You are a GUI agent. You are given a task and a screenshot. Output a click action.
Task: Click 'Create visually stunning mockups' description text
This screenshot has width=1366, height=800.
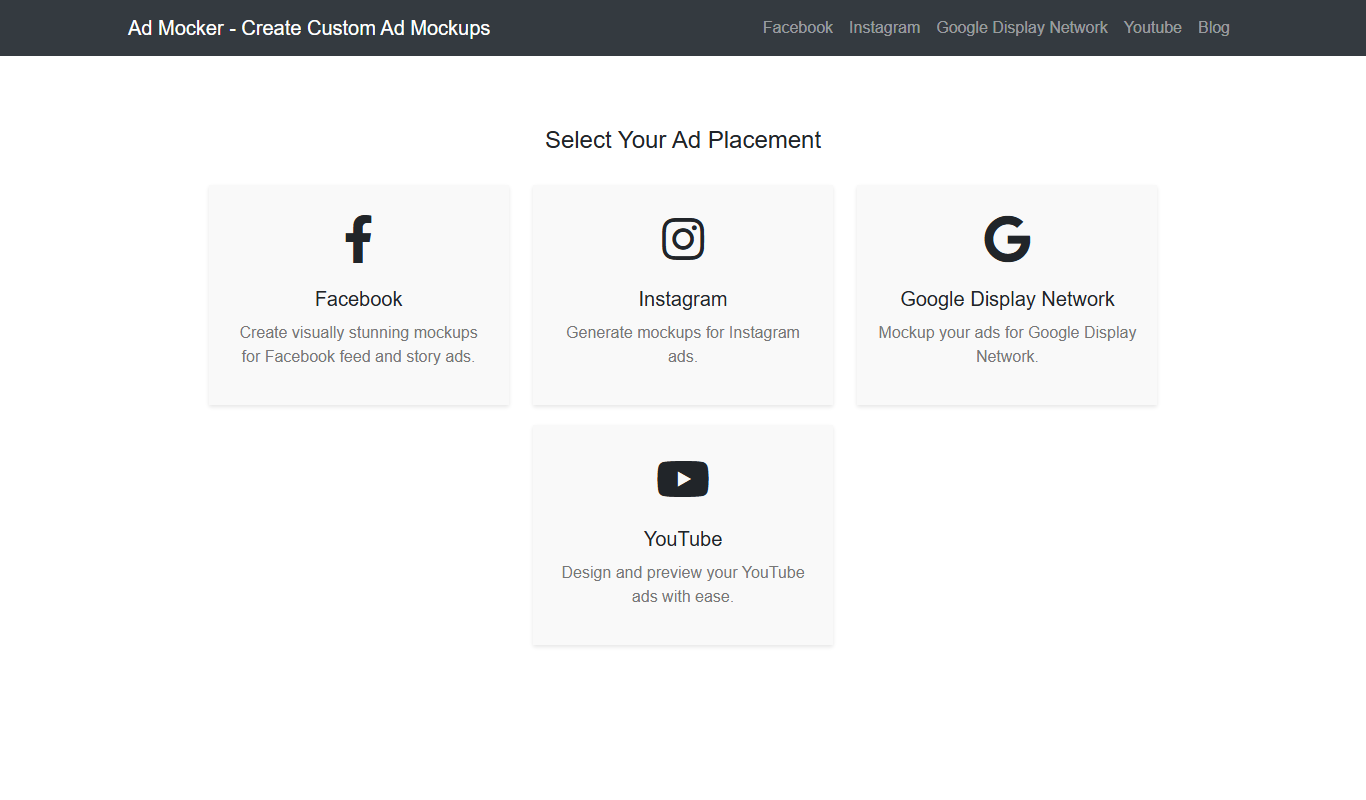[358, 332]
